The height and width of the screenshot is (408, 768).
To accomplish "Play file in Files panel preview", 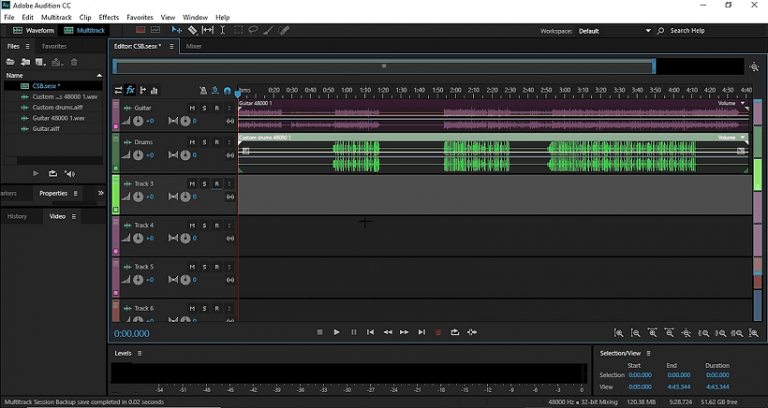I will click(36, 173).
